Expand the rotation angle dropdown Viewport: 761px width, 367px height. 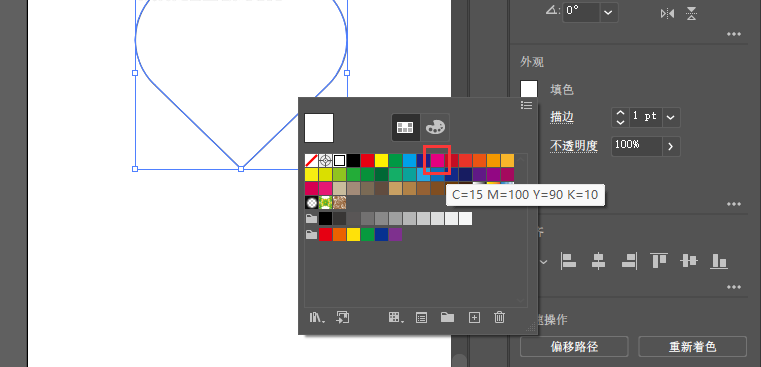609,13
